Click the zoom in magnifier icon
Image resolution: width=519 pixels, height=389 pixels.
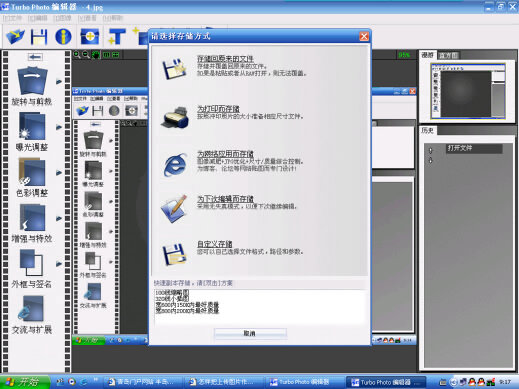coord(77,55)
